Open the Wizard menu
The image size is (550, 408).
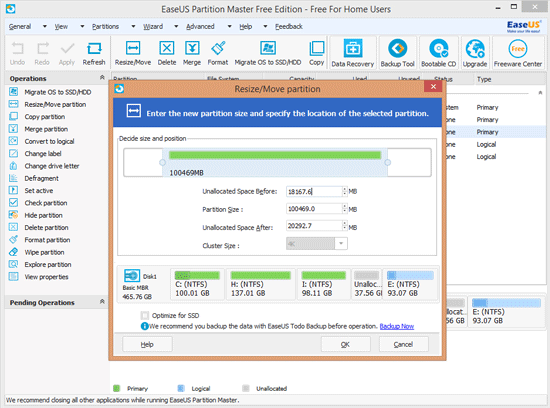point(153,26)
